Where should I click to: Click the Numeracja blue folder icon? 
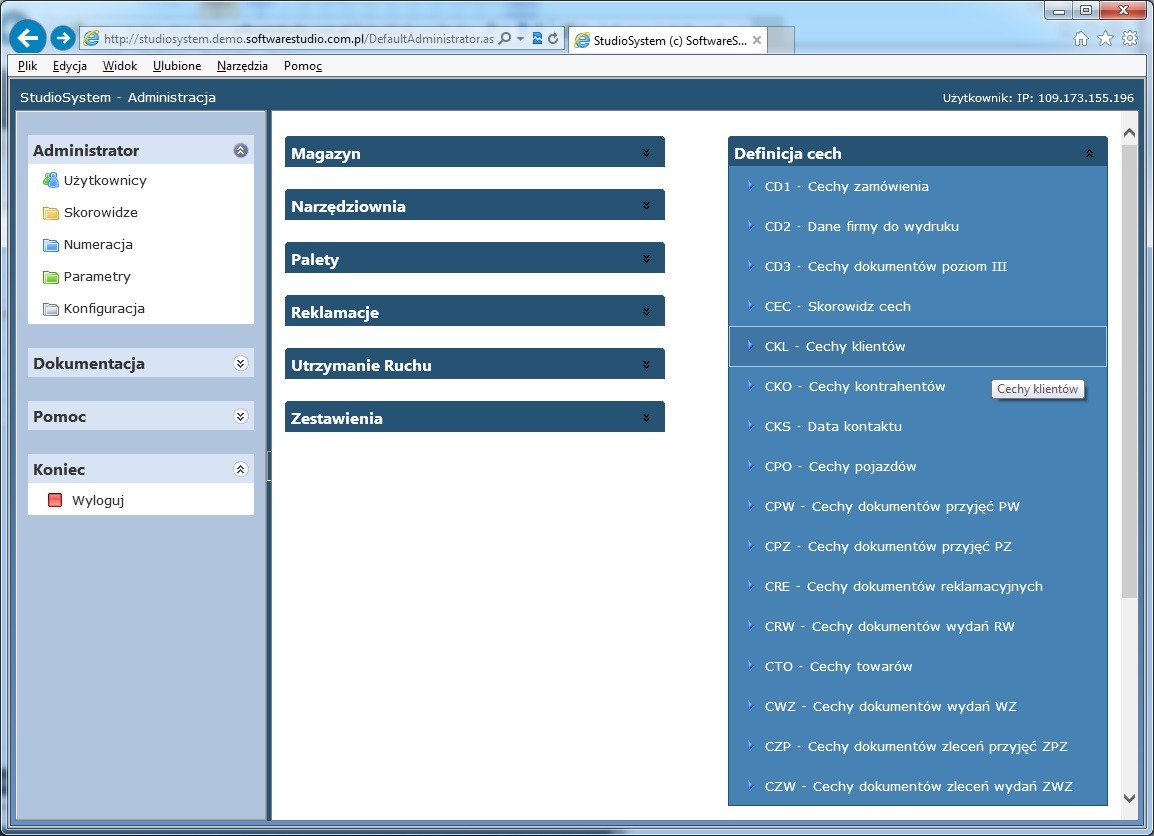tap(51, 245)
